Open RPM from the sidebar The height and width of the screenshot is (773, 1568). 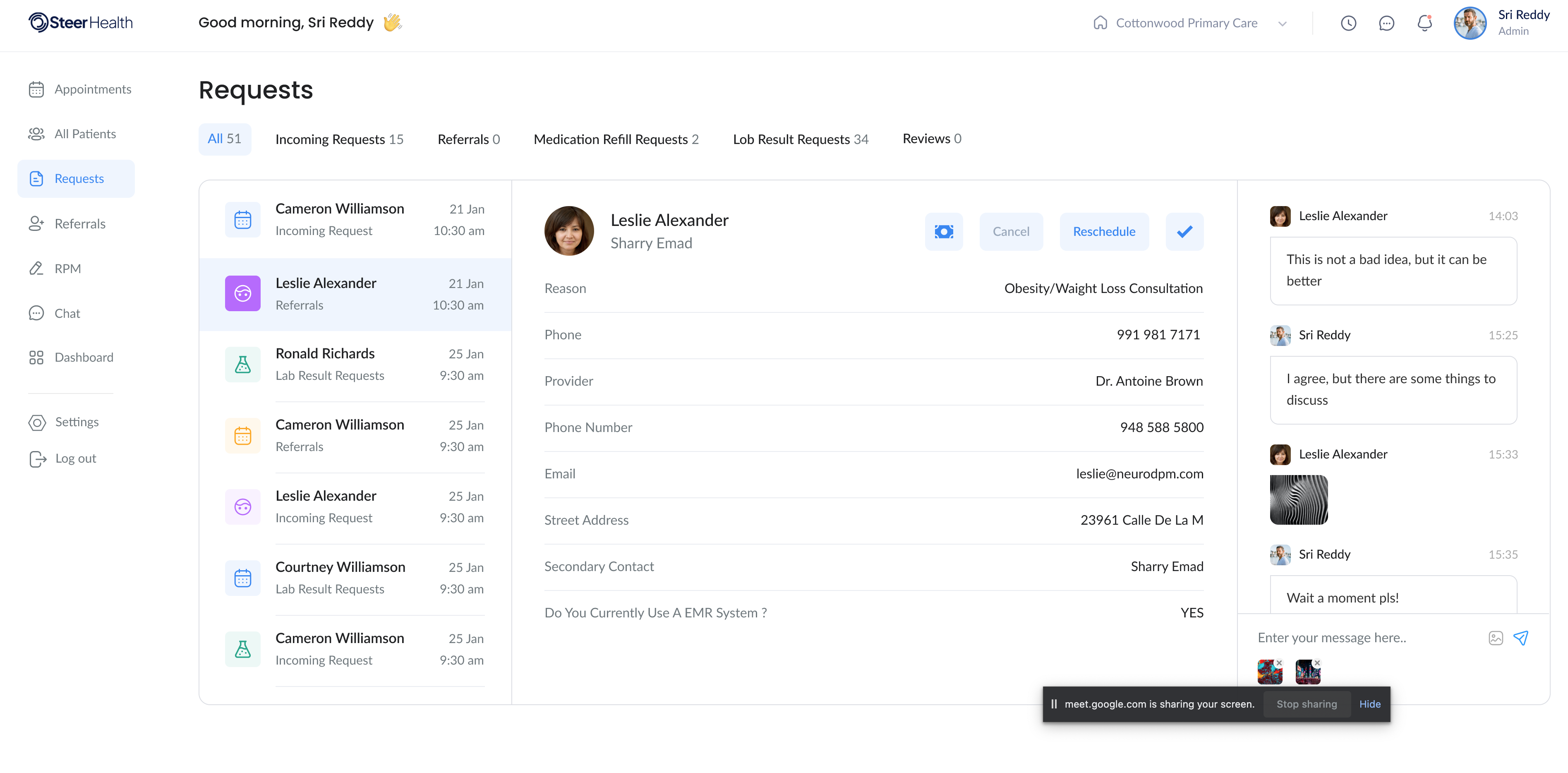pos(67,269)
